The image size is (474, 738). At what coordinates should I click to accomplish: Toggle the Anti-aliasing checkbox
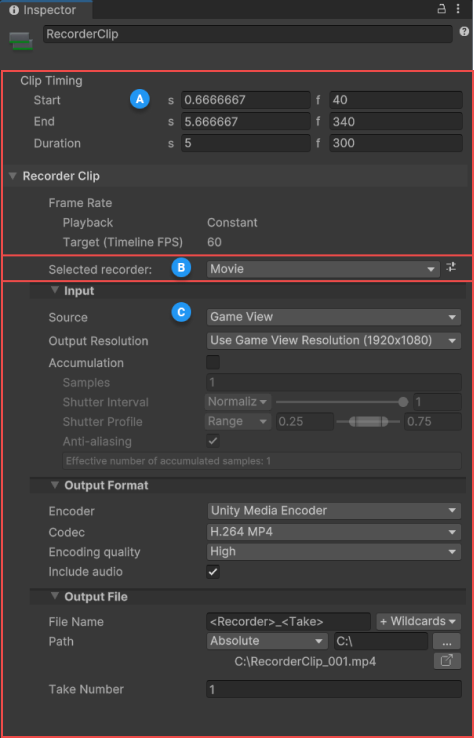(x=213, y=441)
